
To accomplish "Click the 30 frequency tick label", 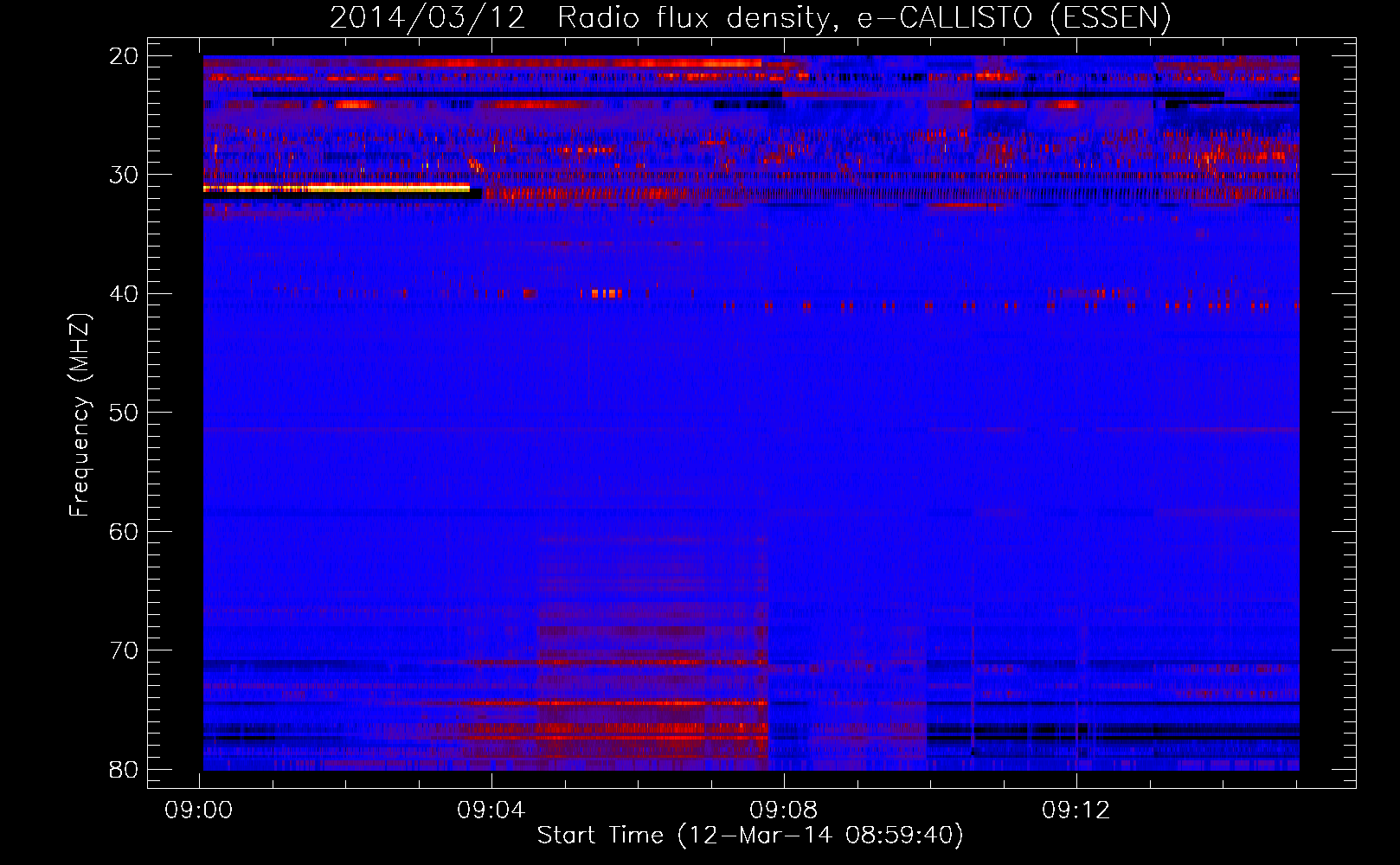I will (125, 175).
